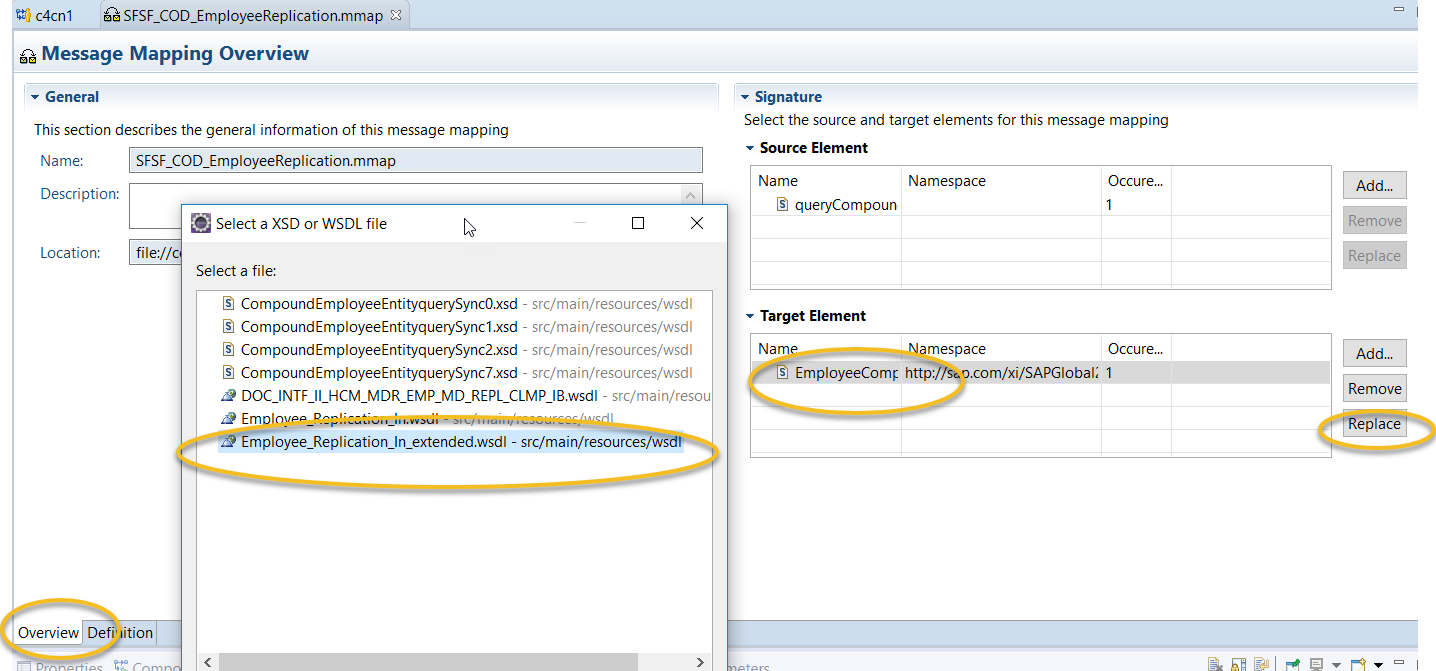The image size is (1436, 671).
Task: Select the queryCompoun source element schema icon
Action: [782, 203]
